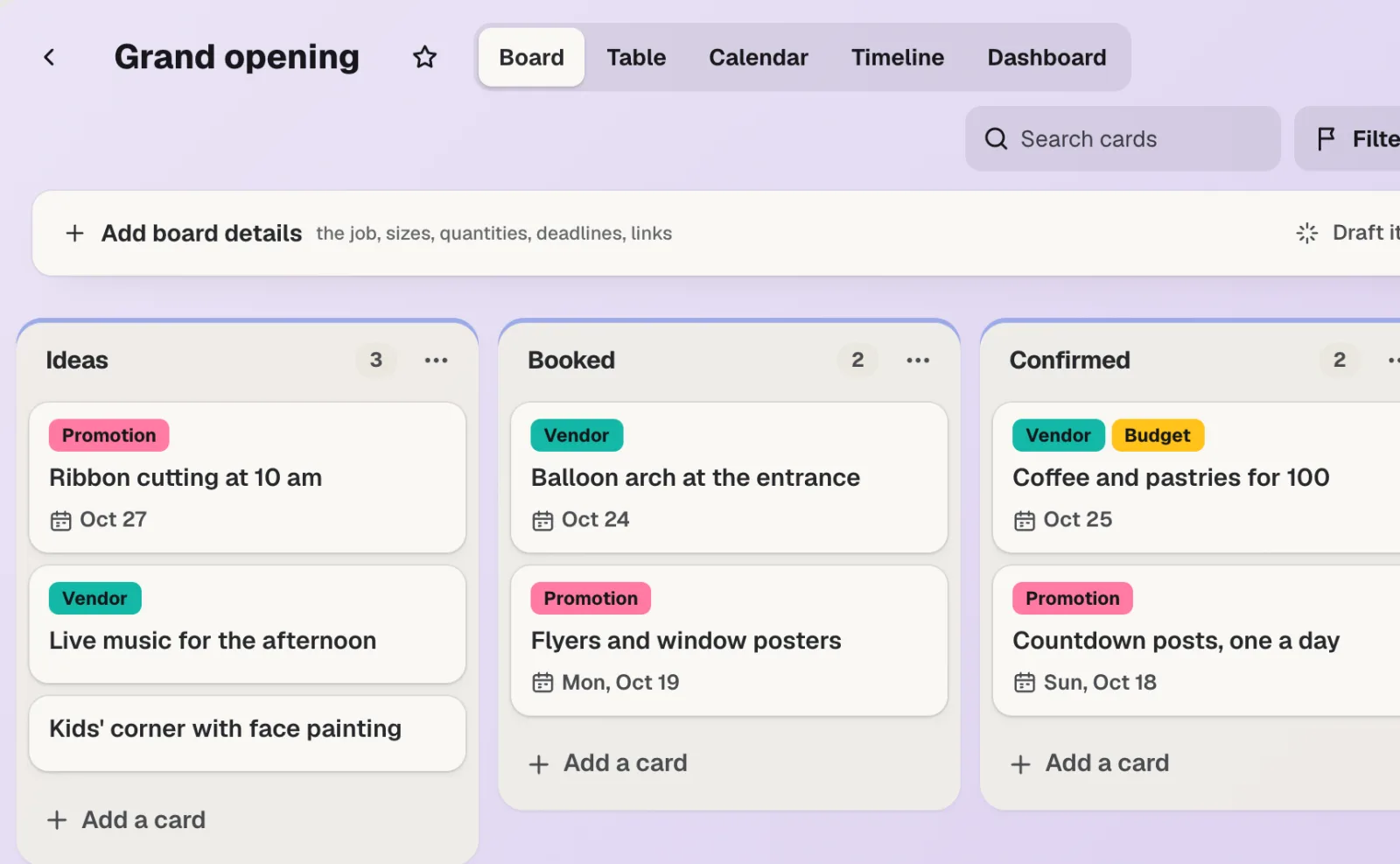Click the plus icon beside Add board details
This screenshot has width=1400, height=864.
pyautogui.click(x=74, y=234)
